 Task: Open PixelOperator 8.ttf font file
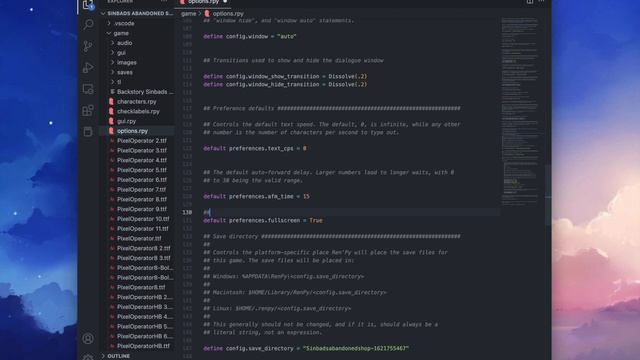[138, 200]
